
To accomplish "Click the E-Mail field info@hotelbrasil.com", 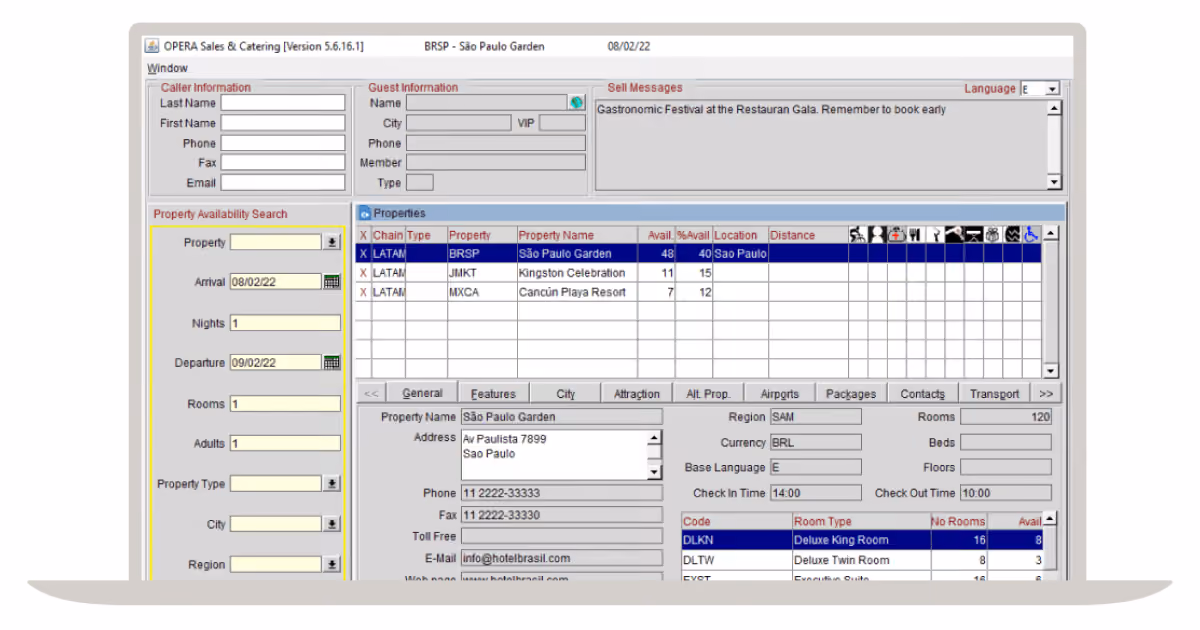I will (x=561, y=558).
